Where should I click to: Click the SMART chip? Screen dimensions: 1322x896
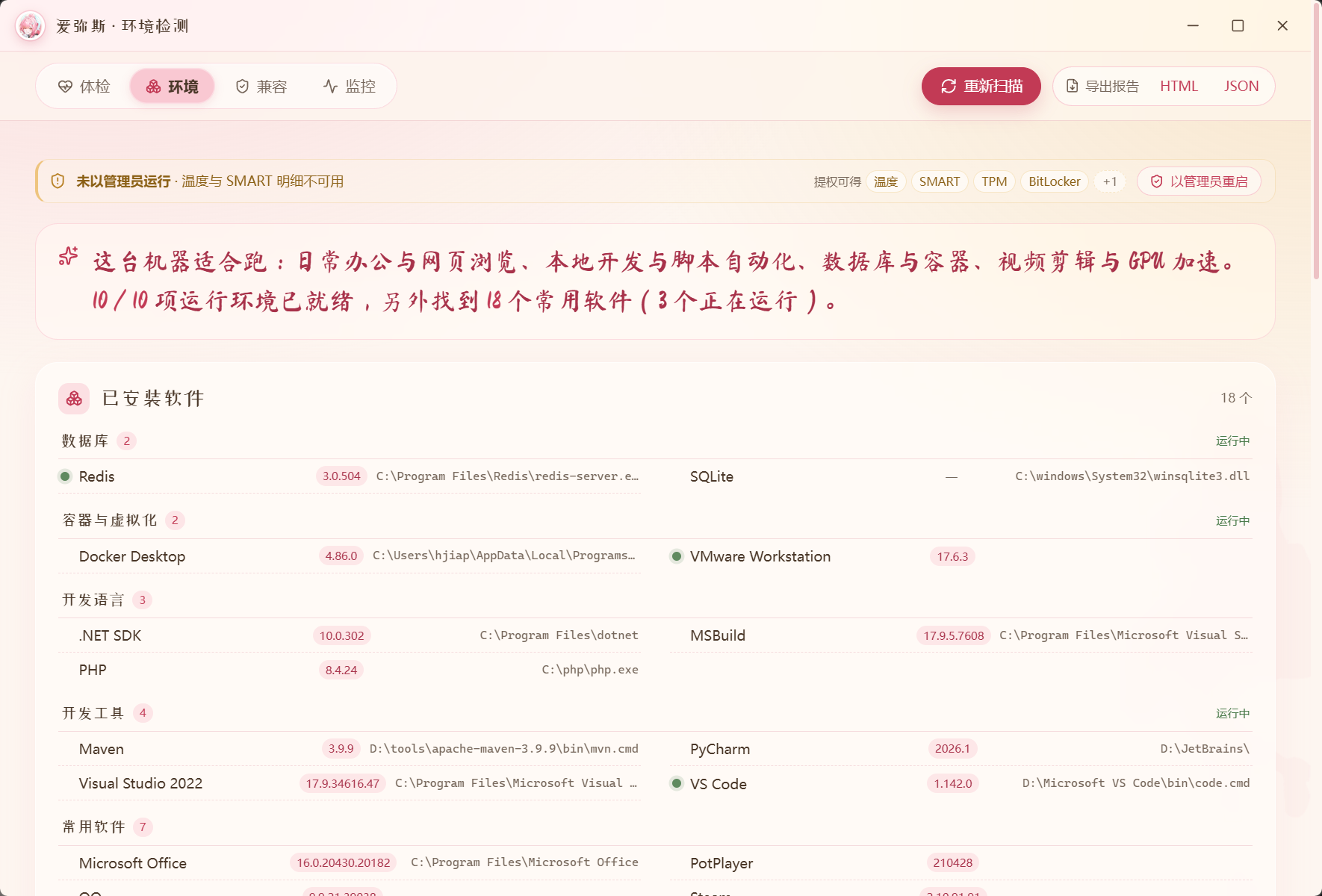click(940, 181)
